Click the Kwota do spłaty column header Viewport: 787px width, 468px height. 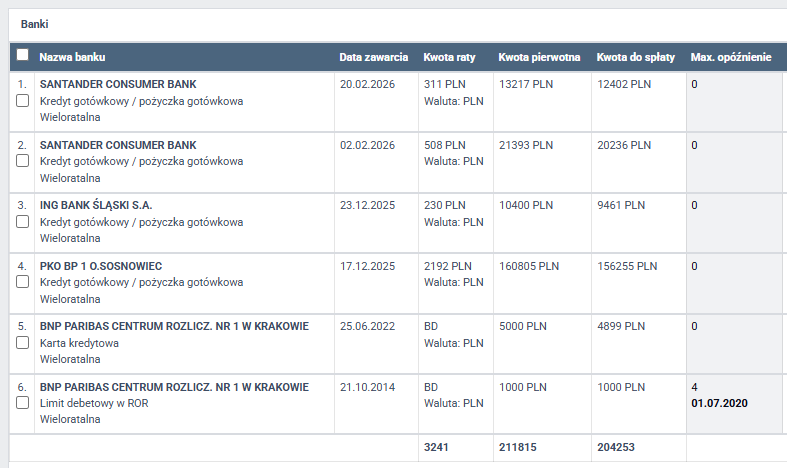[635, 57]
